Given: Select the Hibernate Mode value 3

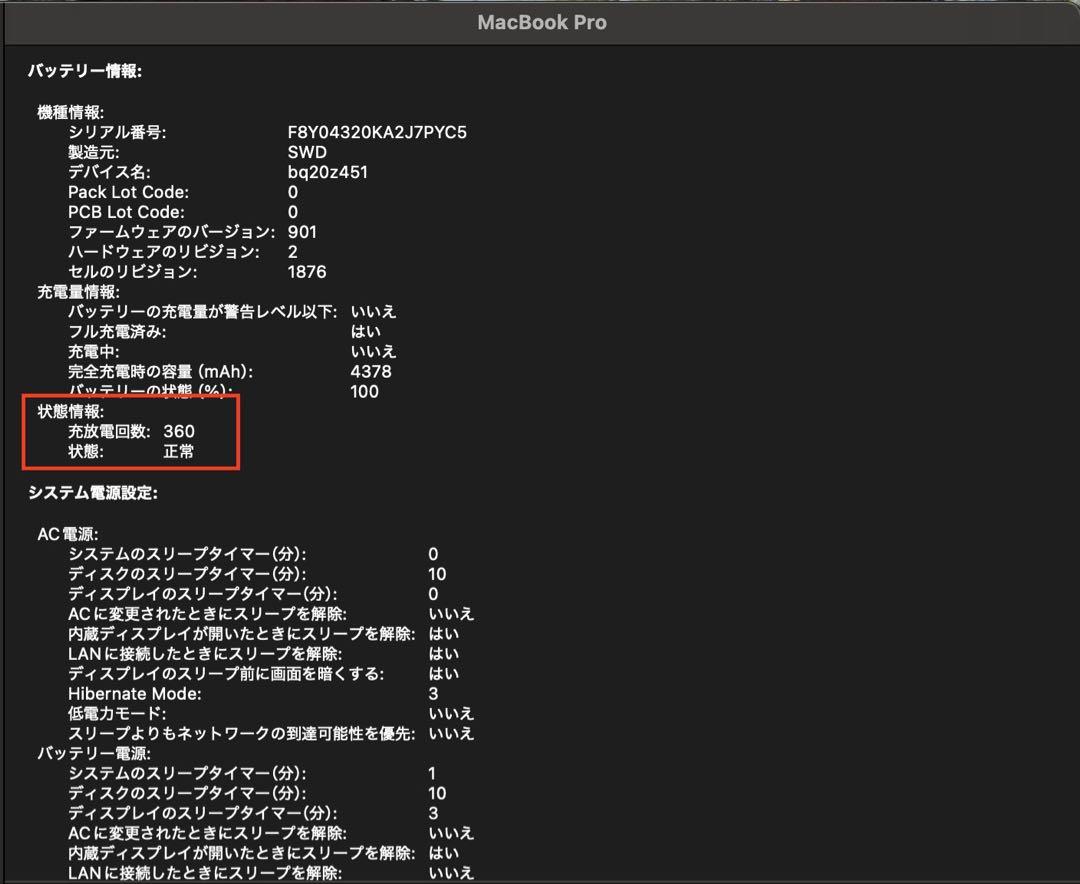Looking at the screenshot, I should point(433,695).
